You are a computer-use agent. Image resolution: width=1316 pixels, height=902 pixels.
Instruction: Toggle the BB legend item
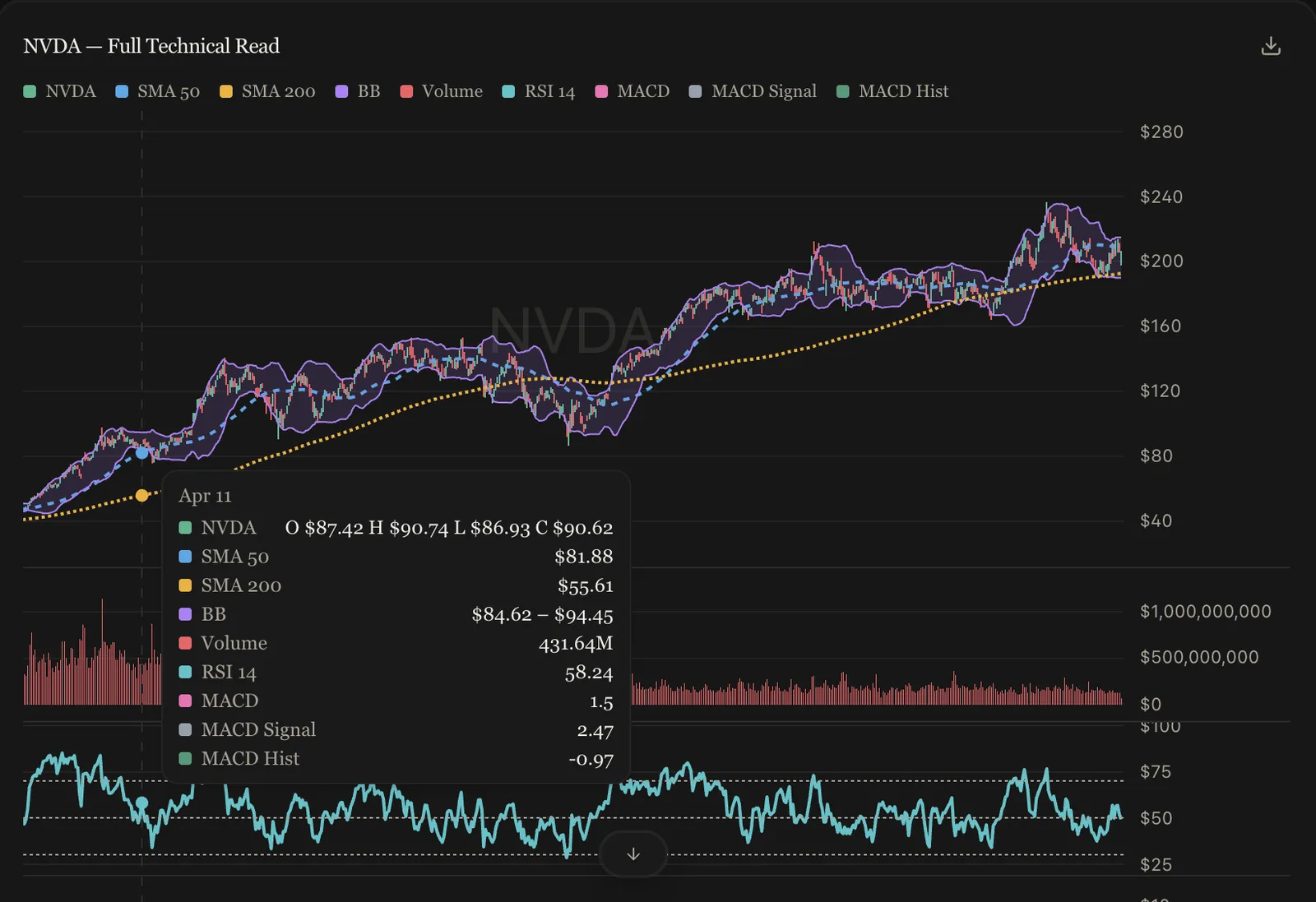point(358,91)
